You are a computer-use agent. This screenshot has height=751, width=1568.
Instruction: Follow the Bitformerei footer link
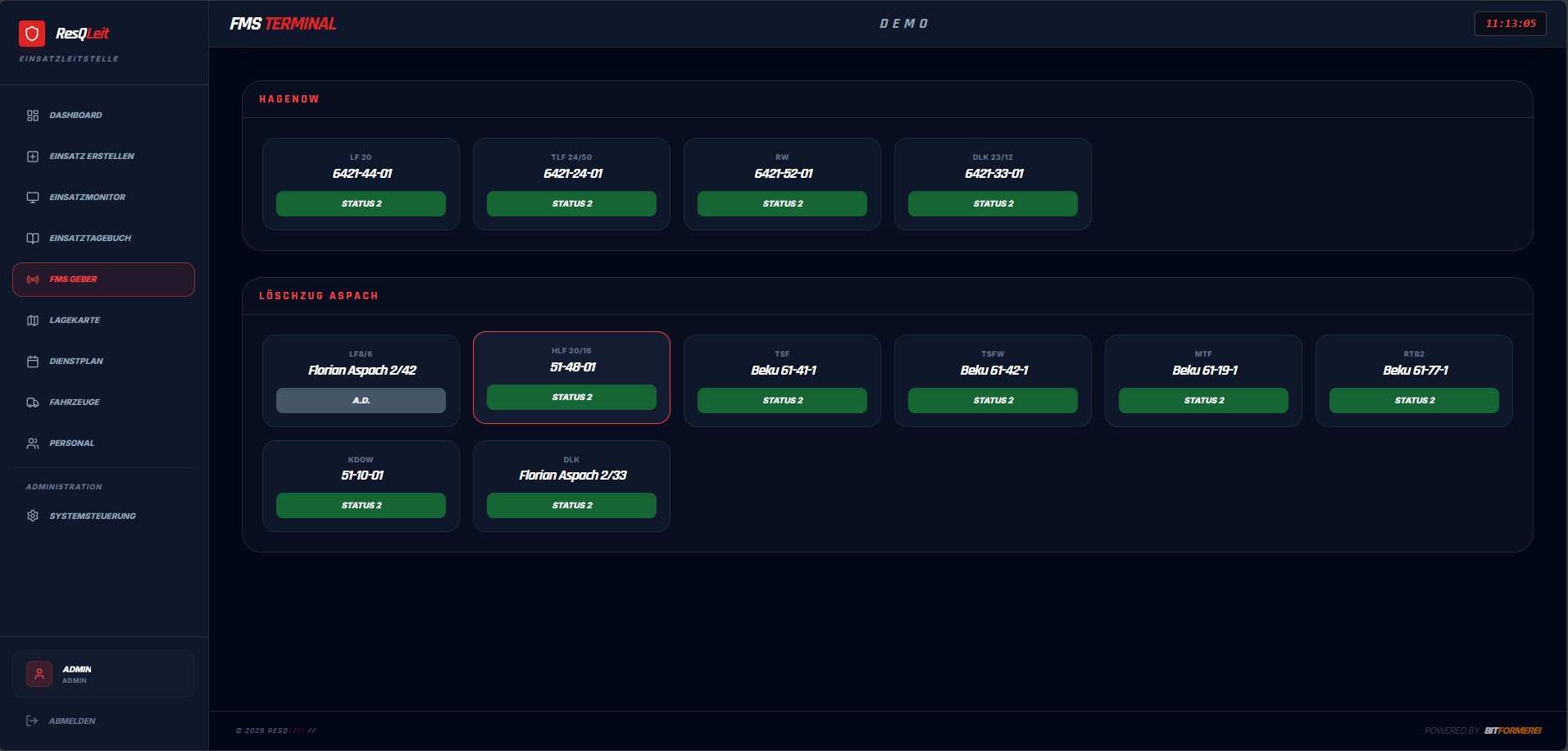[1512, 731]
